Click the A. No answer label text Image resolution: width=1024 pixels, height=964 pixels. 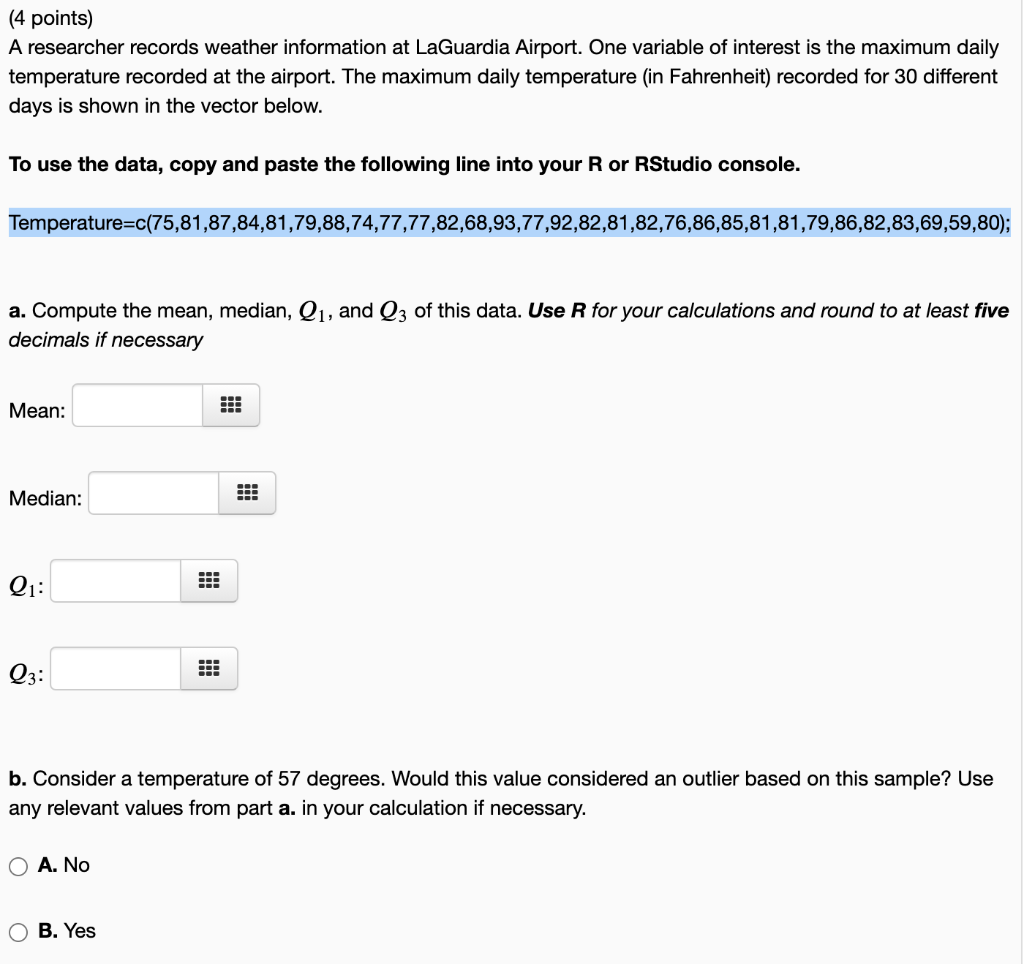65,866
